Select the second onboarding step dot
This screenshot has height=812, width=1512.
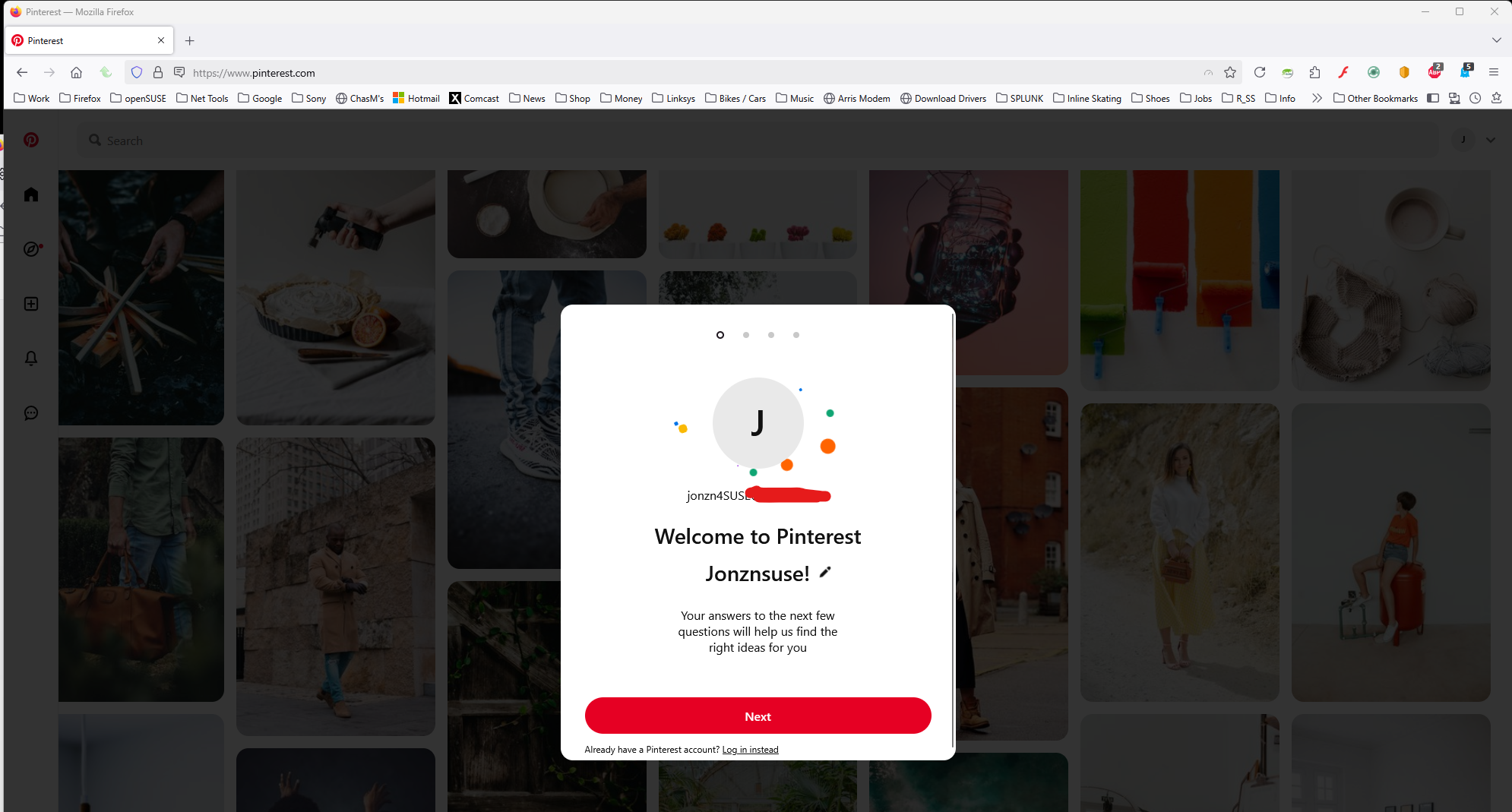coord(746,335)
